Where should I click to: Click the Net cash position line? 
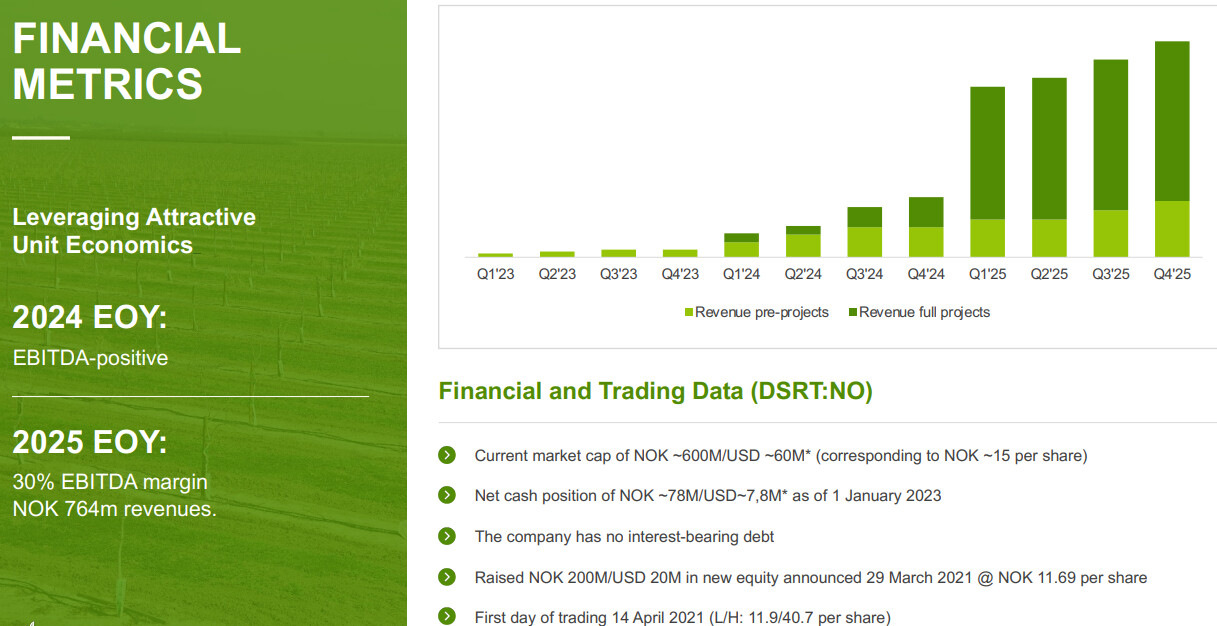pos(708,495)
